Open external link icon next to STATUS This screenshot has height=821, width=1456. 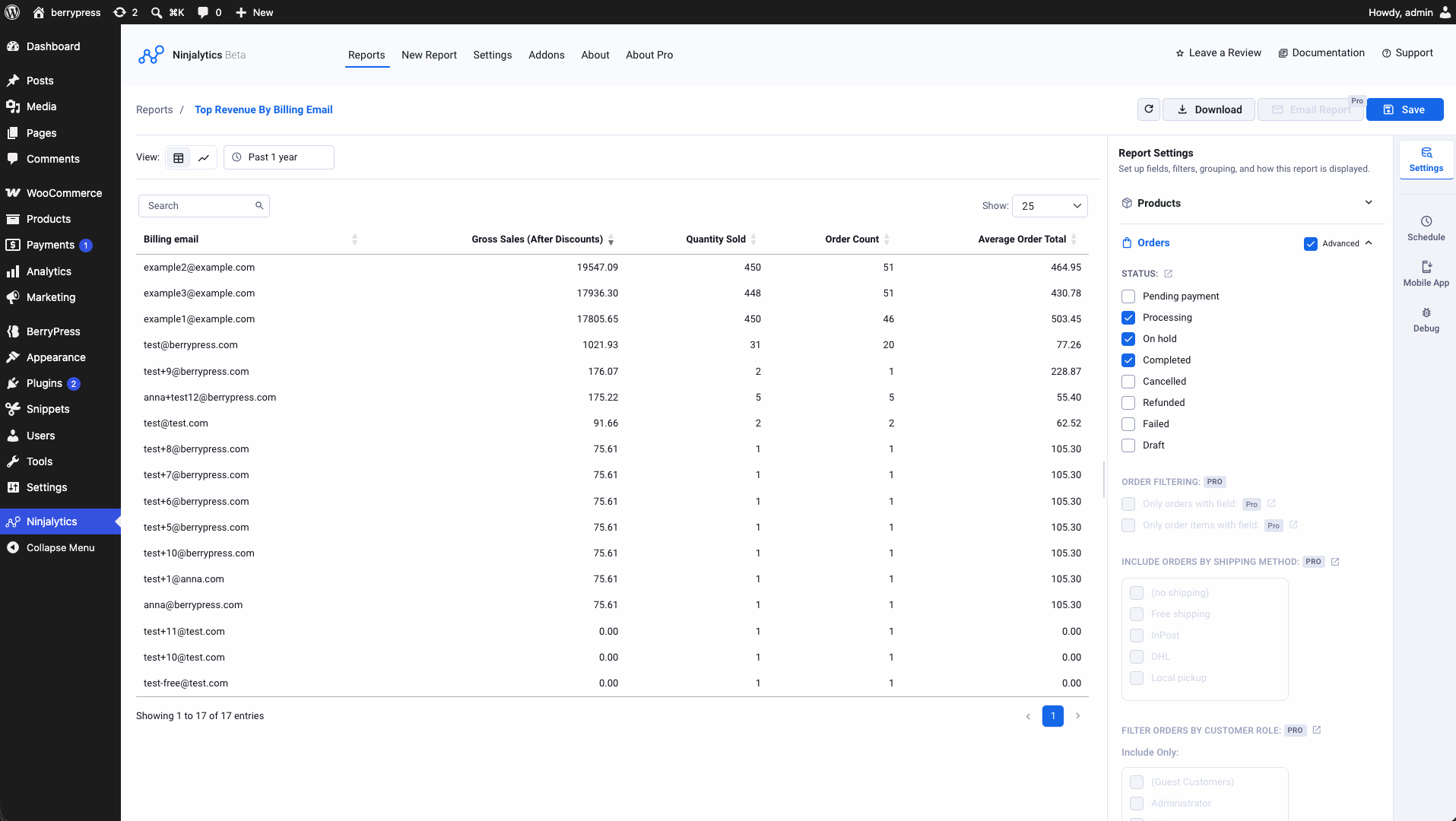1169,274
